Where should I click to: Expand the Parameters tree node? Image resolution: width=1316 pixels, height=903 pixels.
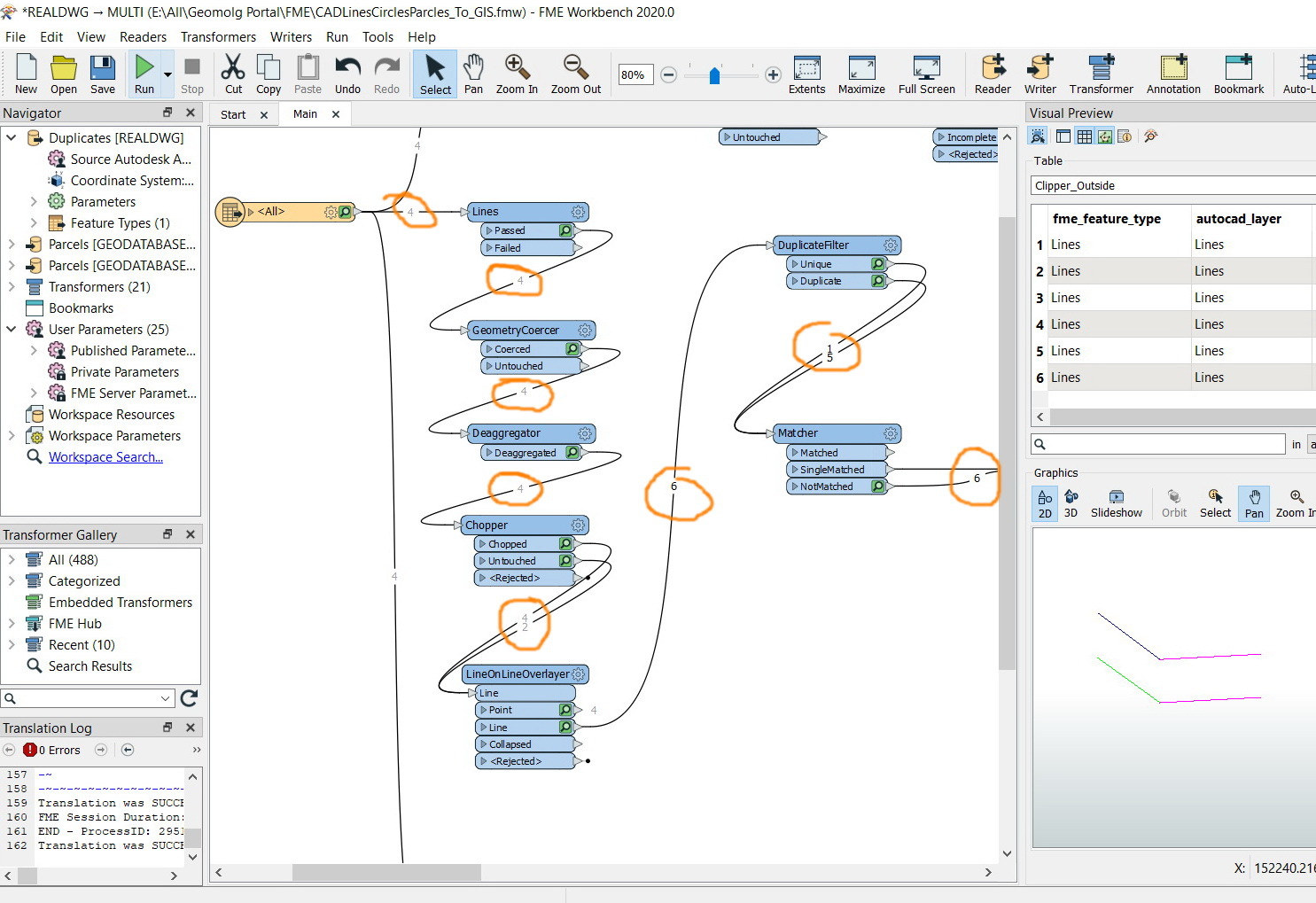pos(34,202)
